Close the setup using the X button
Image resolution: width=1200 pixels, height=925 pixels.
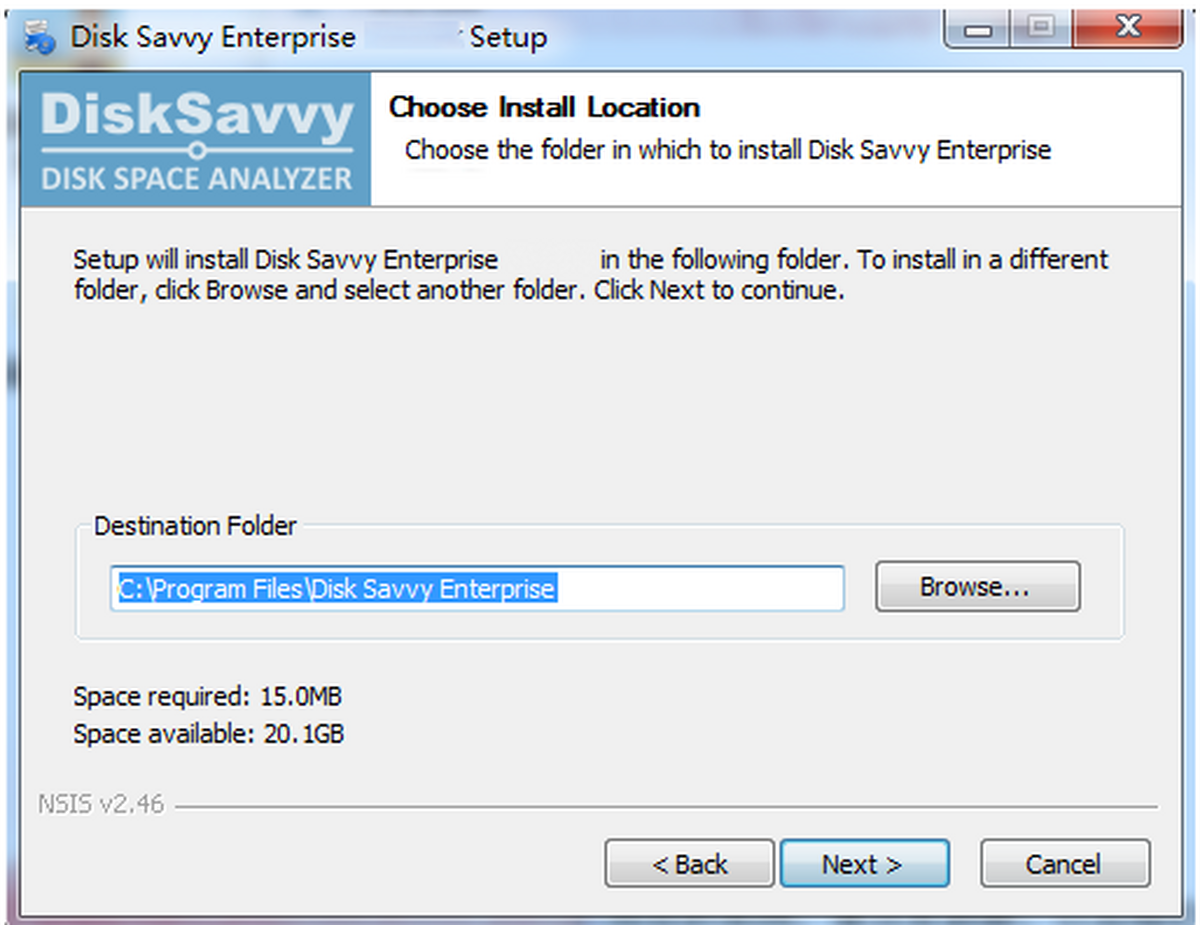click(1127, 27)
